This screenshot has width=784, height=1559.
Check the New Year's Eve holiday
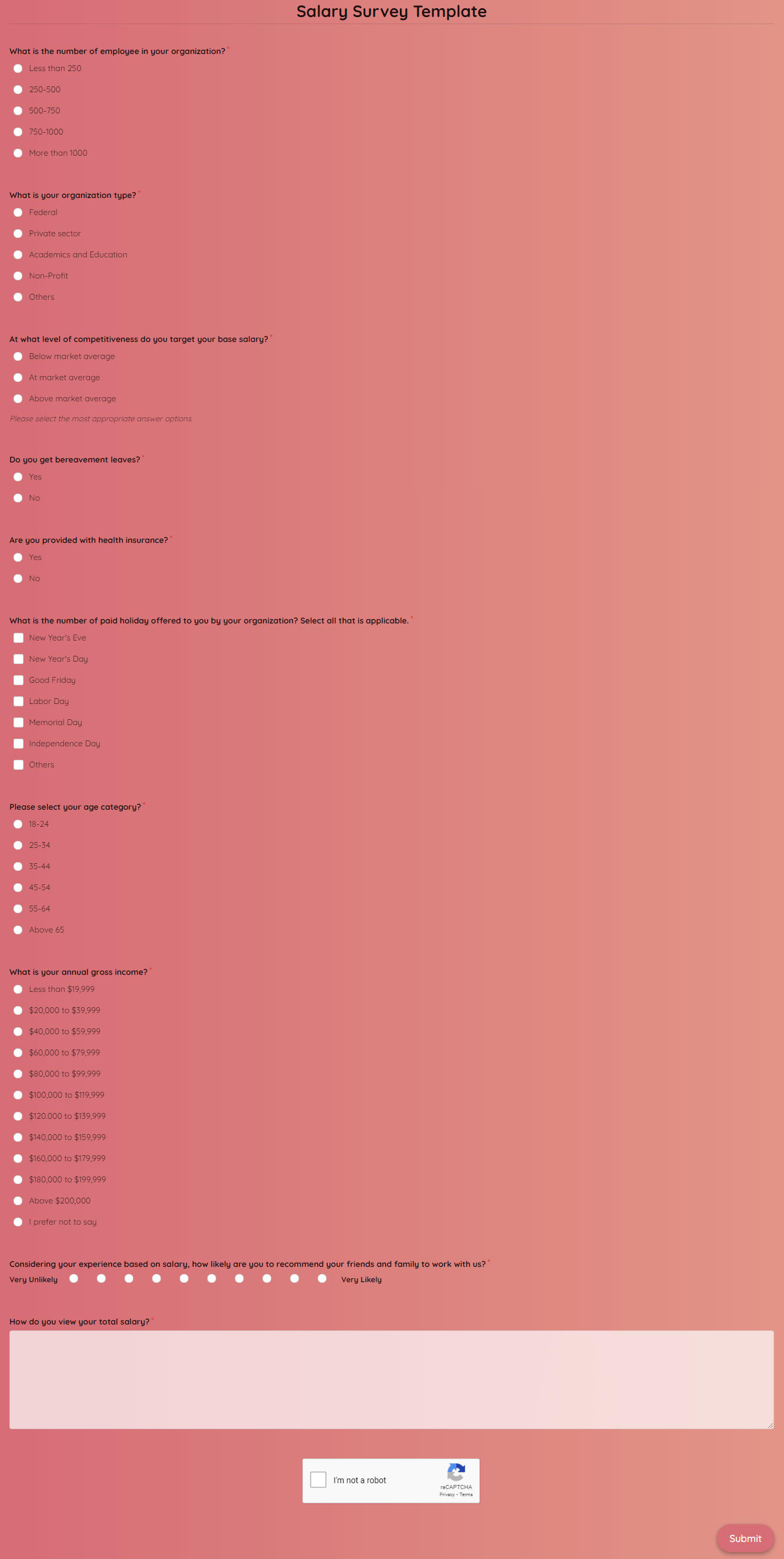(19, 638)
